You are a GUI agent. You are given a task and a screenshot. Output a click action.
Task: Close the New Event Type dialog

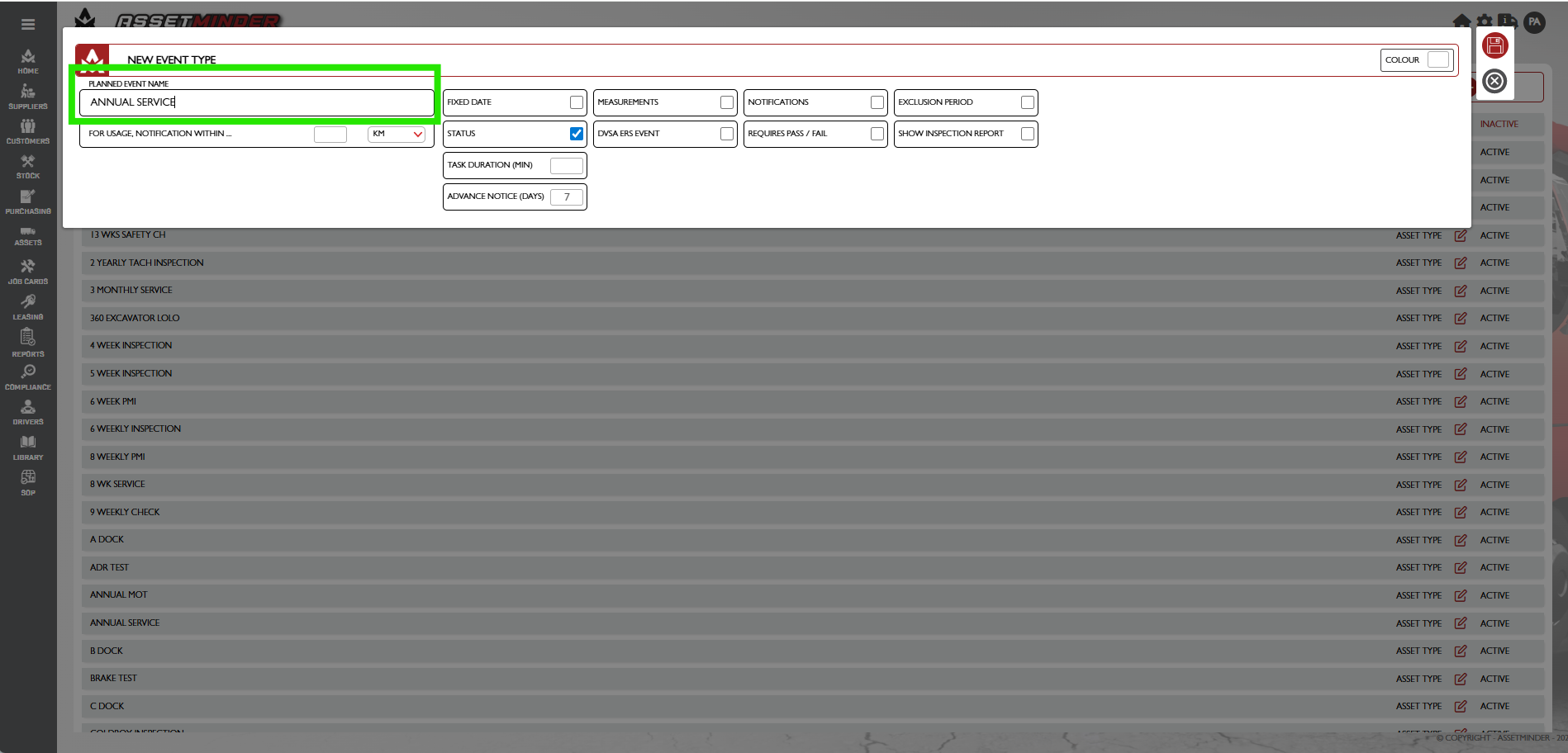(1494, 81)
